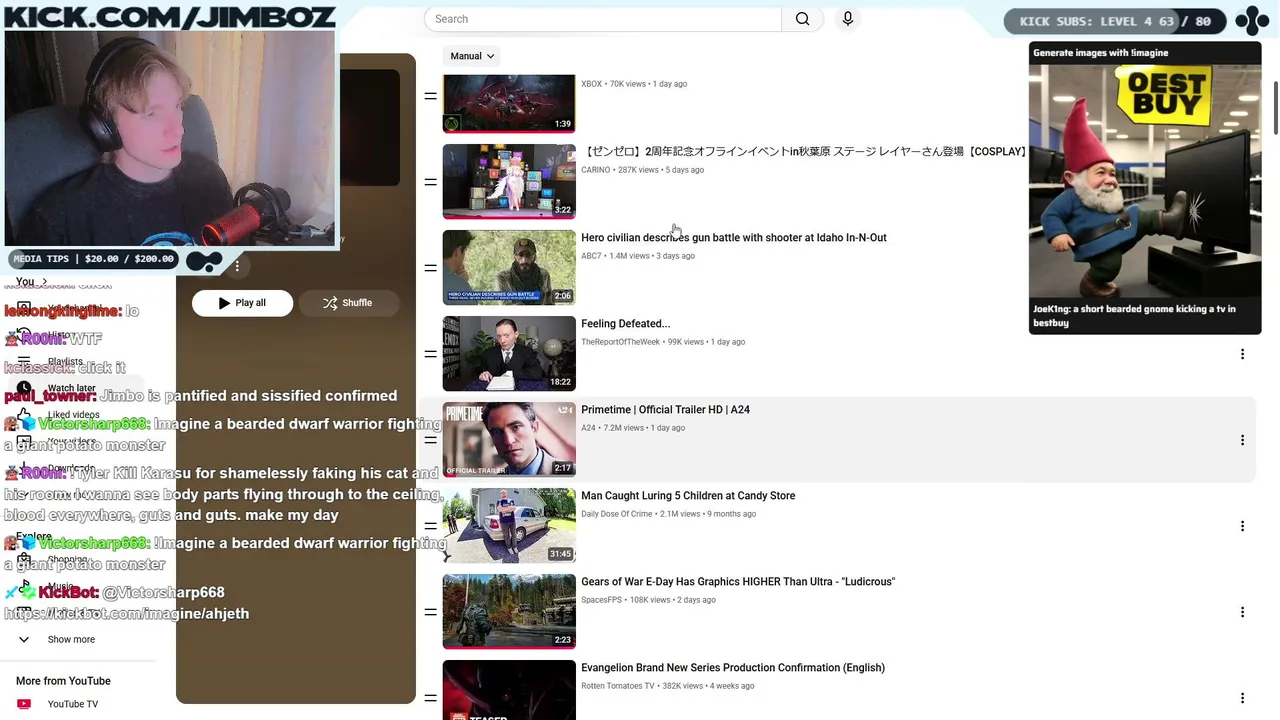Visit the XBOX channel name
The width and height of the screenshot is (1280, 720).
point(592,84)
